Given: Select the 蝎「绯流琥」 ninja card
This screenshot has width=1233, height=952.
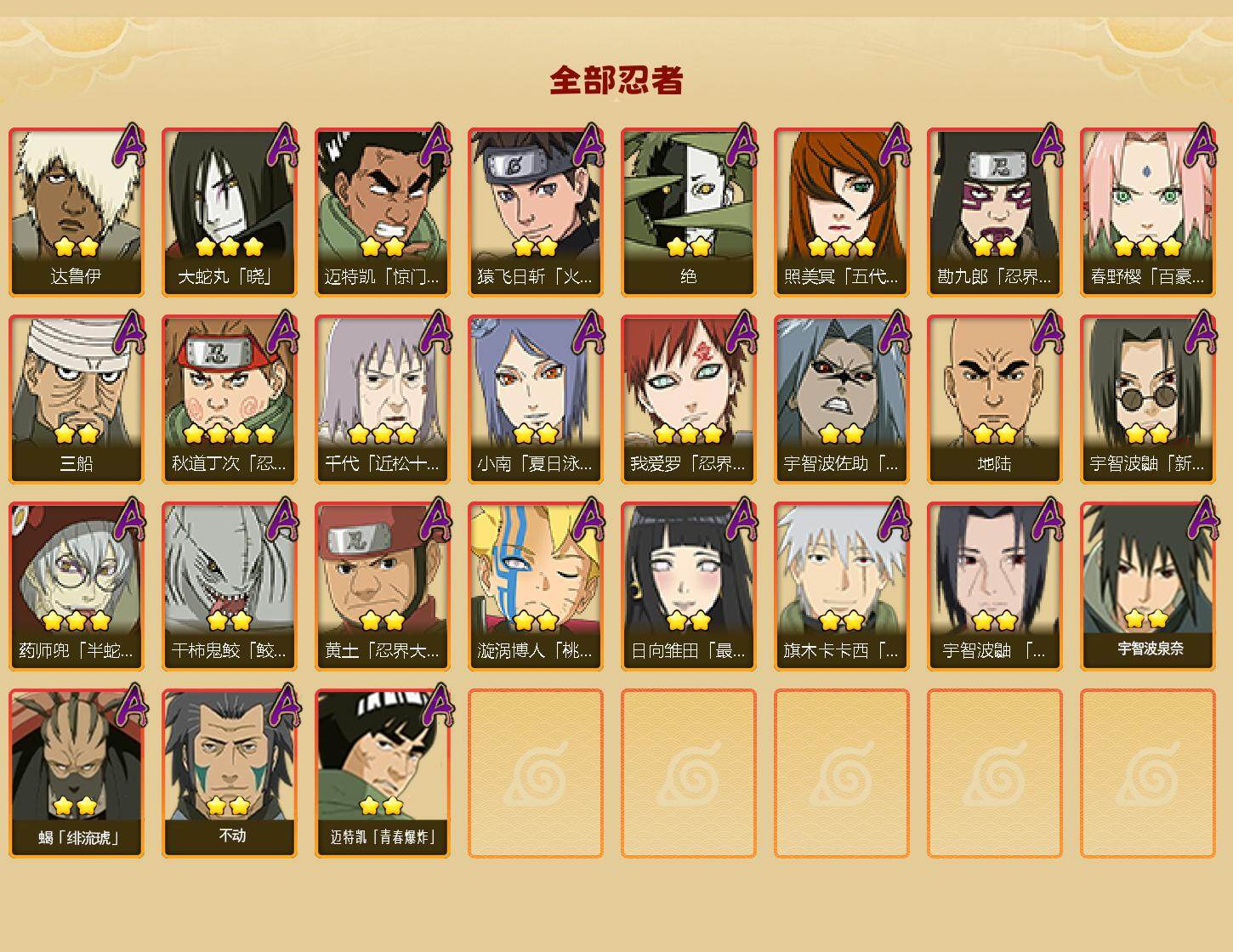Looking at the screenshot, I should 77,773.
